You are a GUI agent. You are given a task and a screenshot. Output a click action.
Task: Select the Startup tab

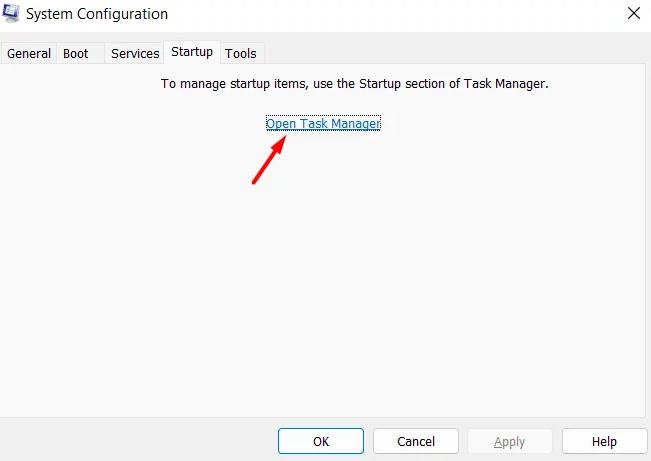pos(192,52)
